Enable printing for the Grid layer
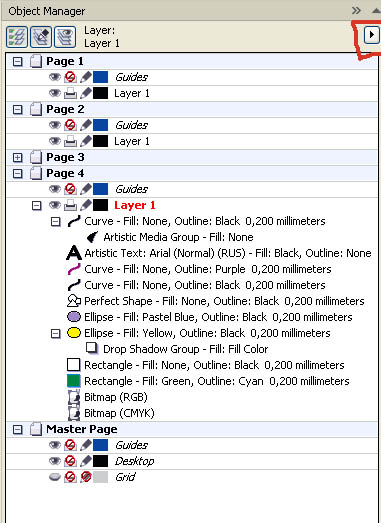 (x=70, y=477)
